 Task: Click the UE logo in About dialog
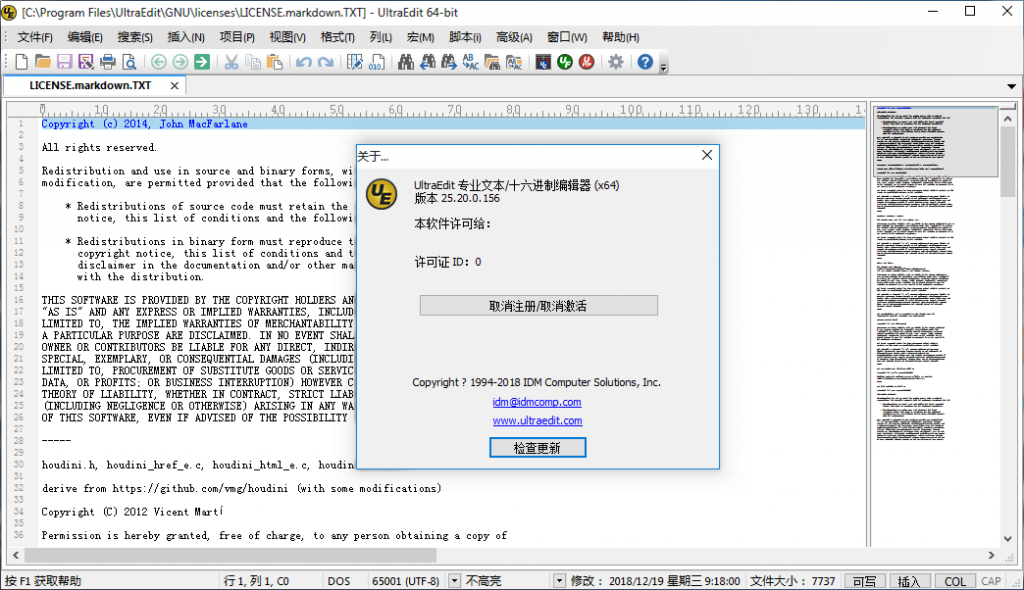(381, 194)
